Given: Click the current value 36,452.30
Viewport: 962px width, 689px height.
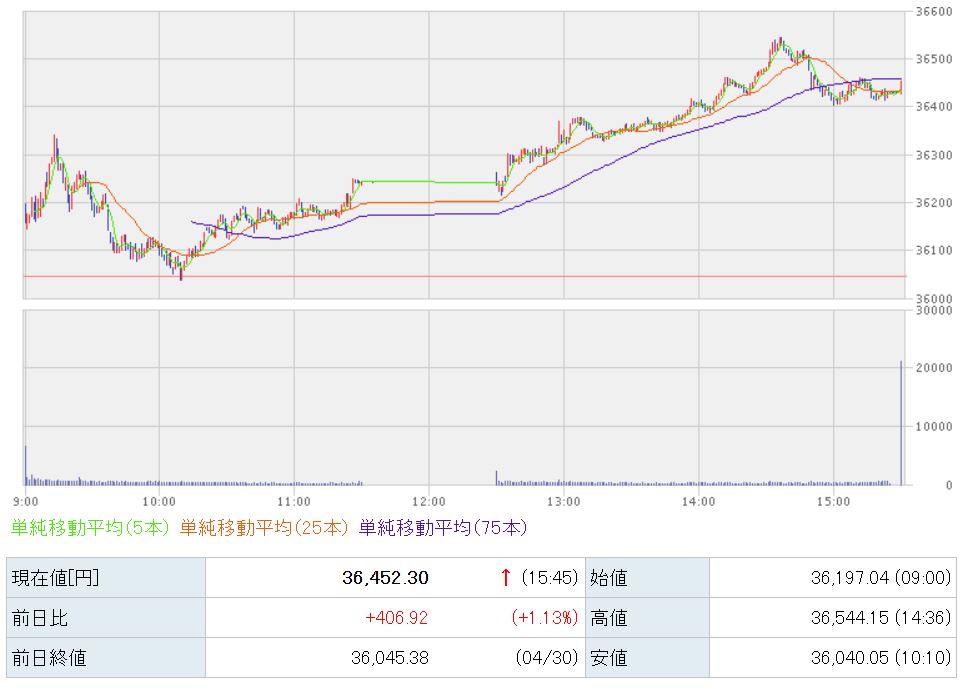Looking at the screenshot, I should [385, 577].
